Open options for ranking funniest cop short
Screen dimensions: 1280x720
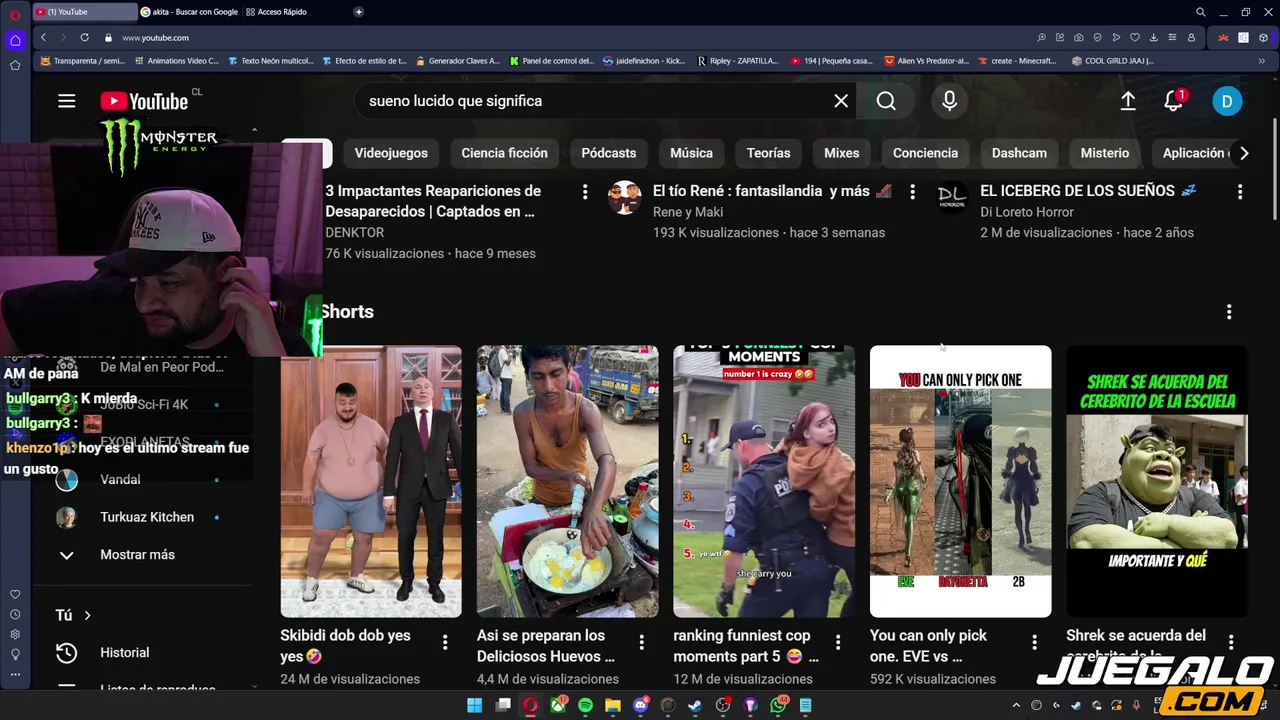pyautogui.click(x=838, y=642)
